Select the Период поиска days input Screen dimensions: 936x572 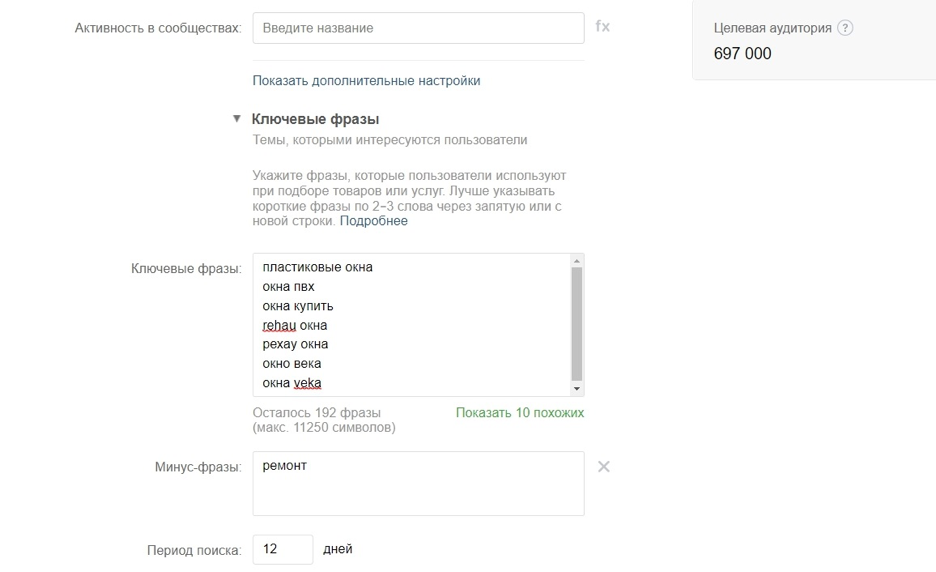pos(282,549)
